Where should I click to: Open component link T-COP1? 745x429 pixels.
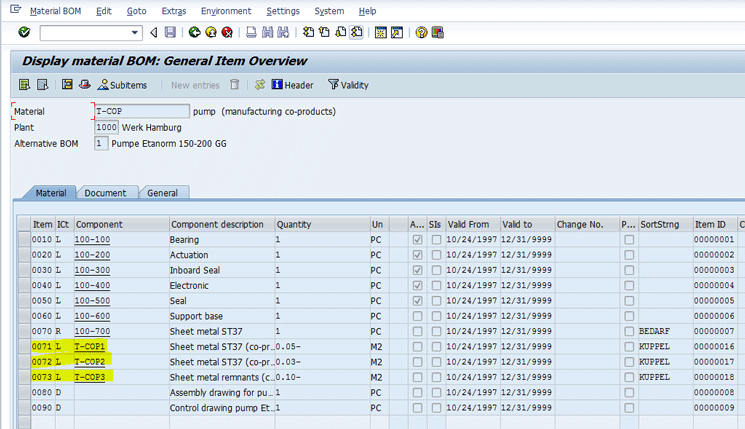(x=90, y=347)
